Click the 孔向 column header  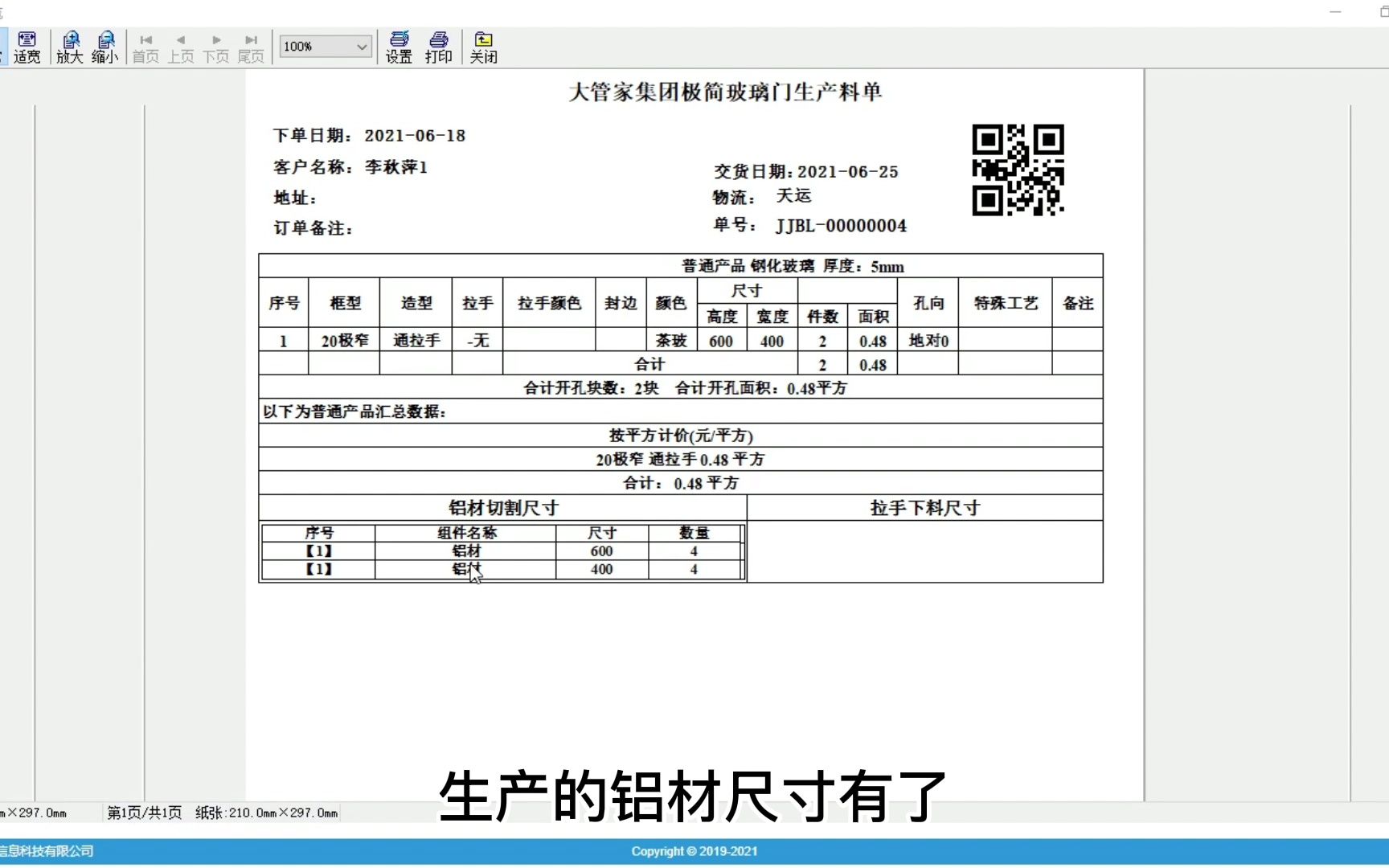coord(928,303)
